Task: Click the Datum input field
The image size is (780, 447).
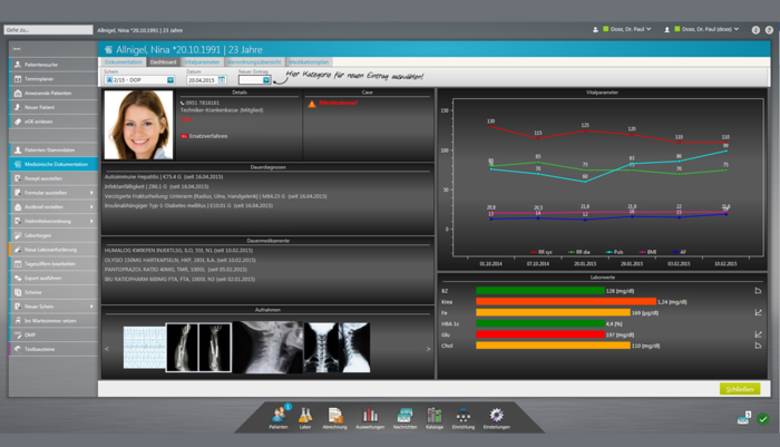Action: [x=207, y=79]
